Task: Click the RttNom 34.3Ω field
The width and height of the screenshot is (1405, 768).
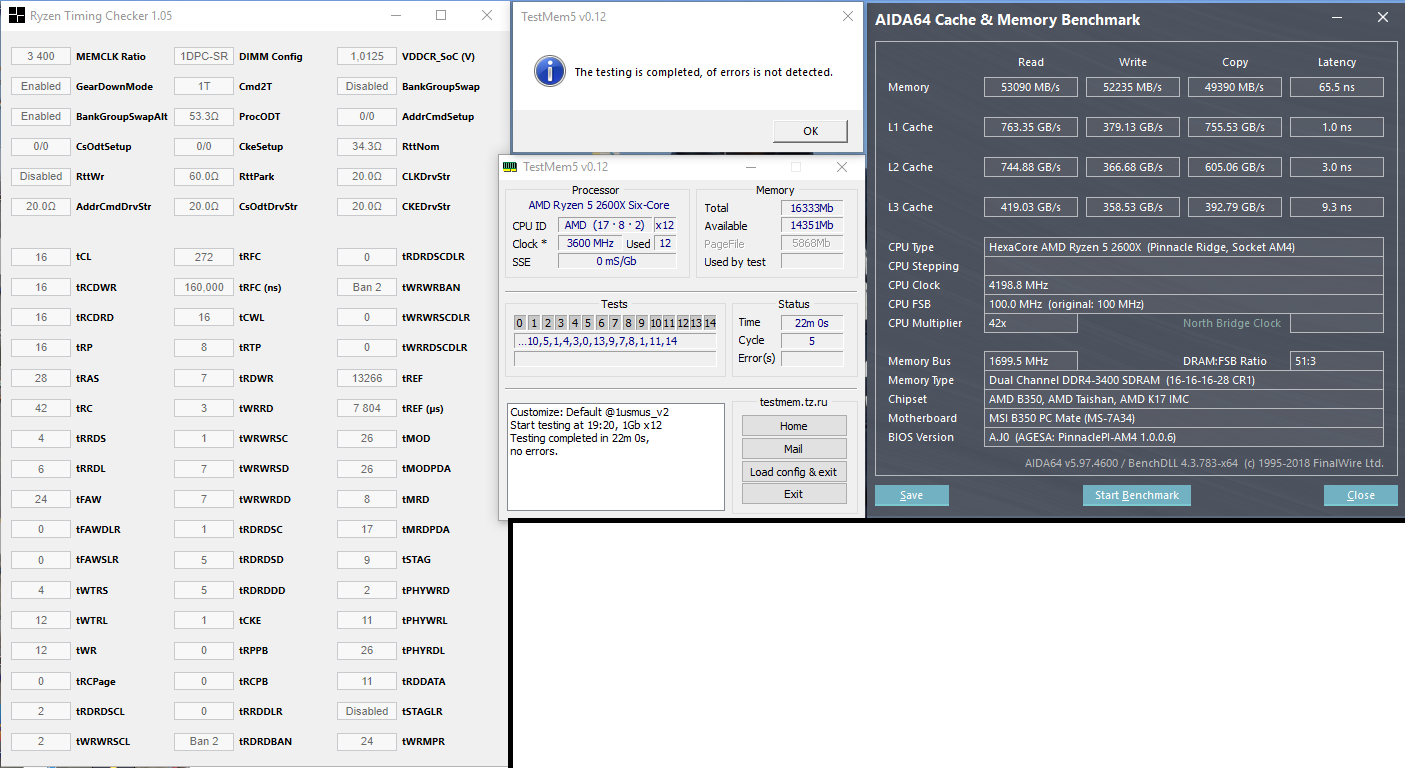Action: pyautogui.click(x=367, y=146)
